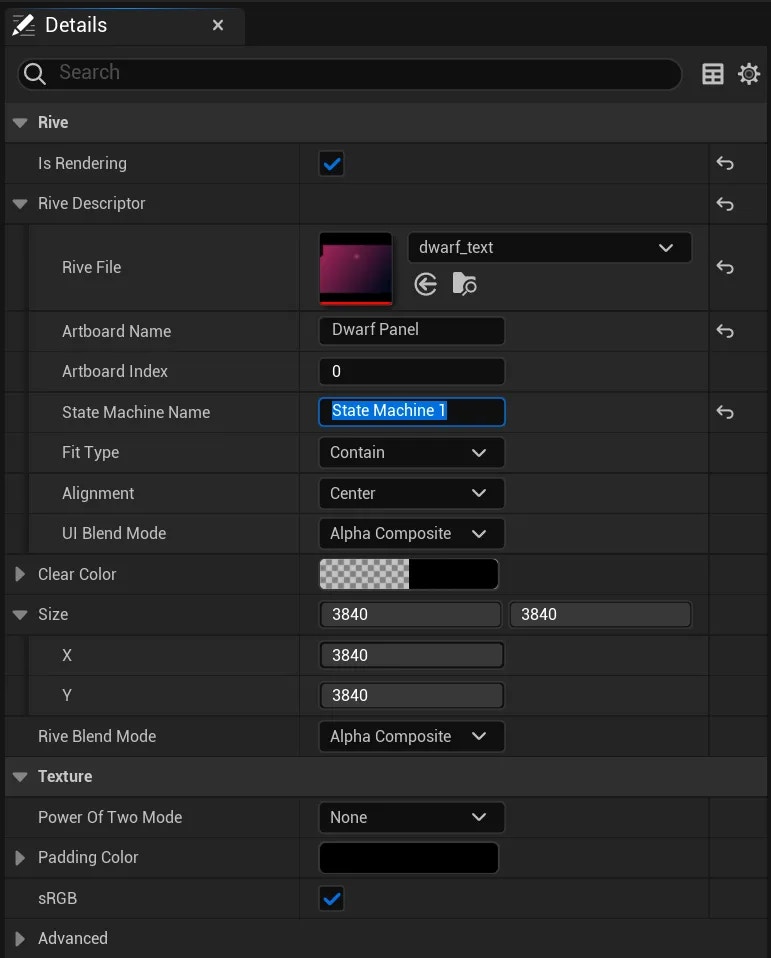The image size is (771, 958).
Task: Open the UI Blend Mode dropdown
Action: click(x=412, y=533)
